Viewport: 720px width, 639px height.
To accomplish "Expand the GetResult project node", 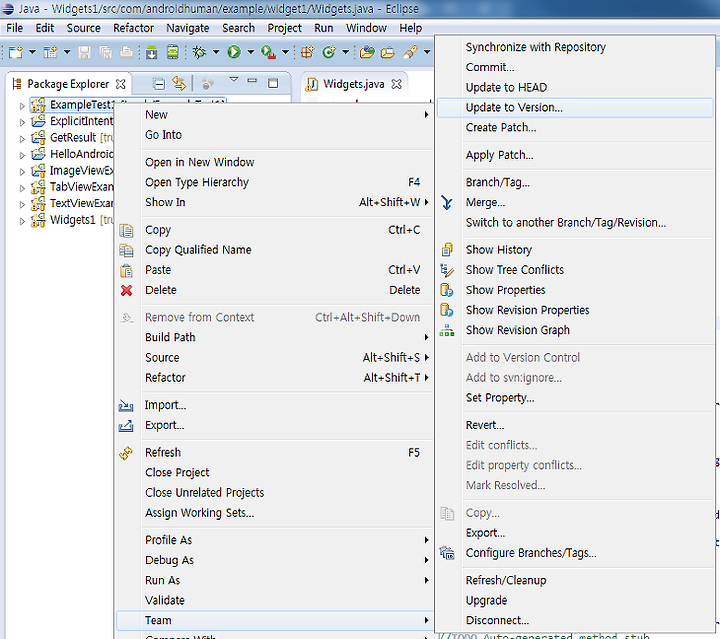I will tap(22, 139).
